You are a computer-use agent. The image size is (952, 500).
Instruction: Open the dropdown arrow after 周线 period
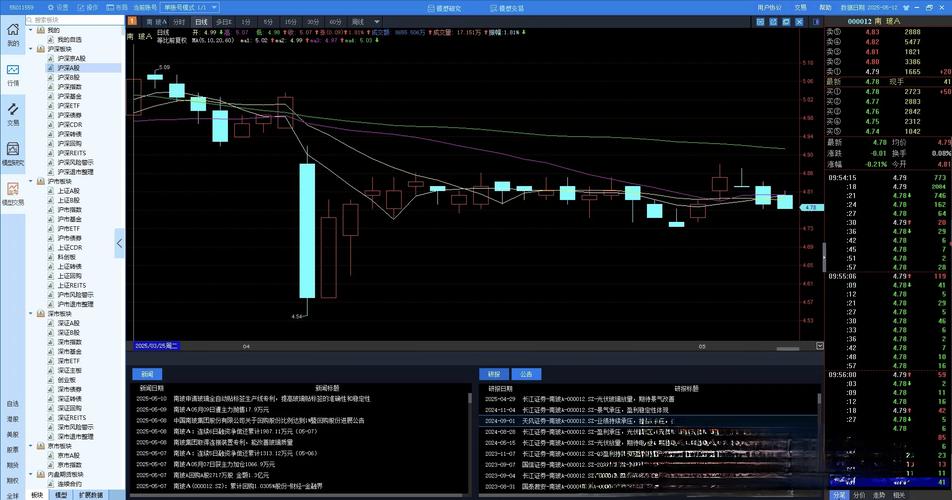(x=376, y=22)
